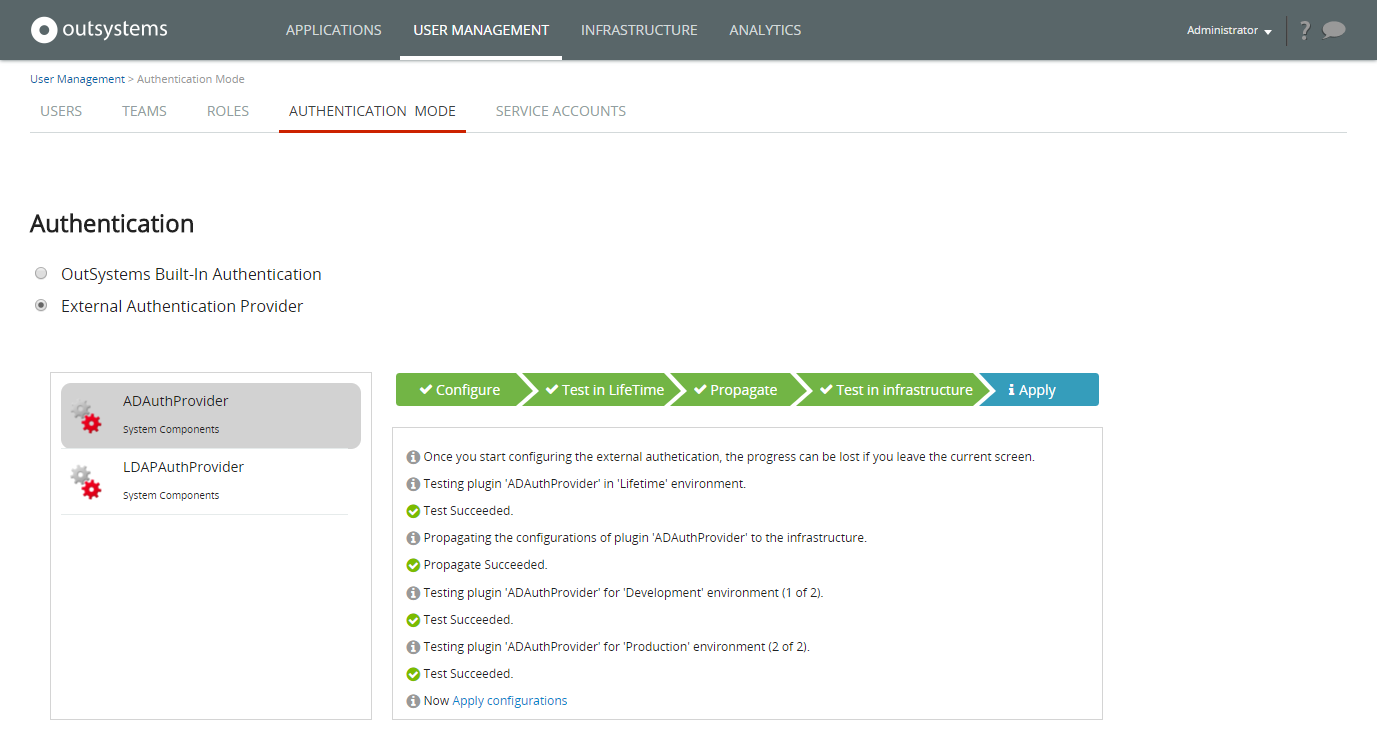Select OutSystems Built-In Authentication radio button
Image resolution: width=1377 pixels, height=743 pixels.
[x=41, y=273]
